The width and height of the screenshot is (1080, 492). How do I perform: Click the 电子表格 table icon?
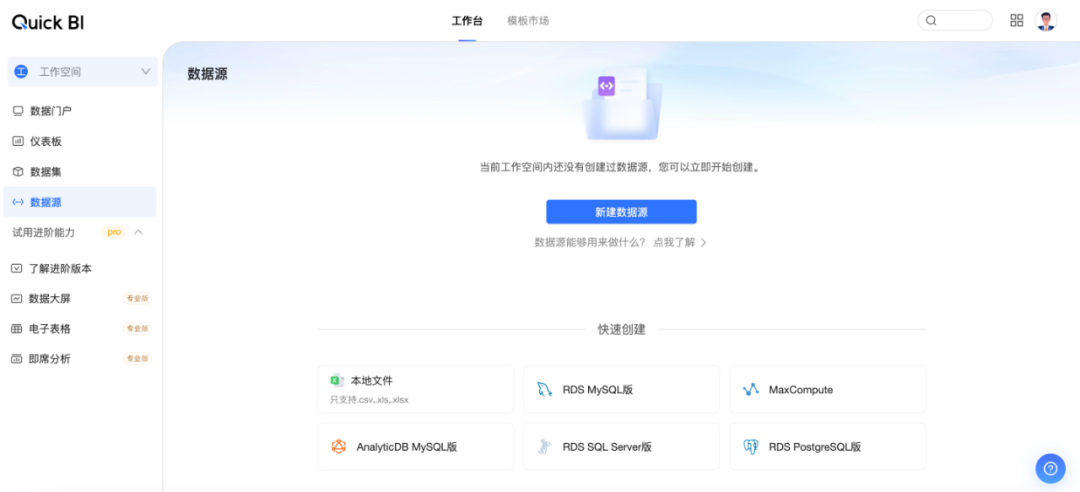(x=17, y=329)
